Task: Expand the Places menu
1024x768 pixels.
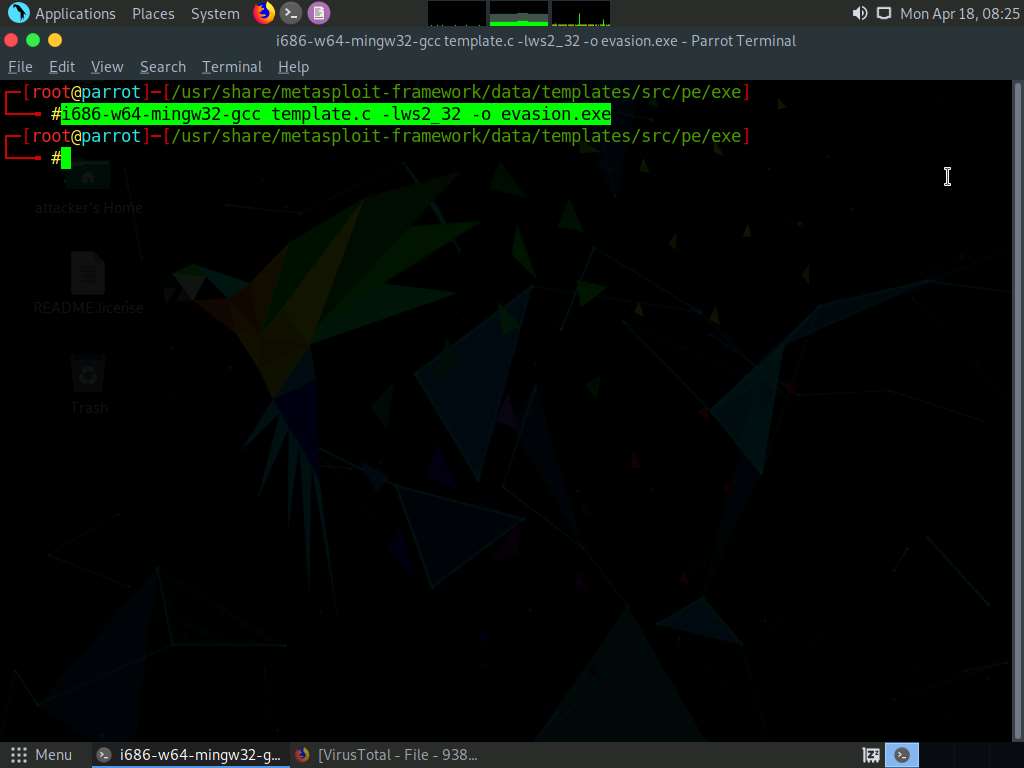Action: coord(153,14)
